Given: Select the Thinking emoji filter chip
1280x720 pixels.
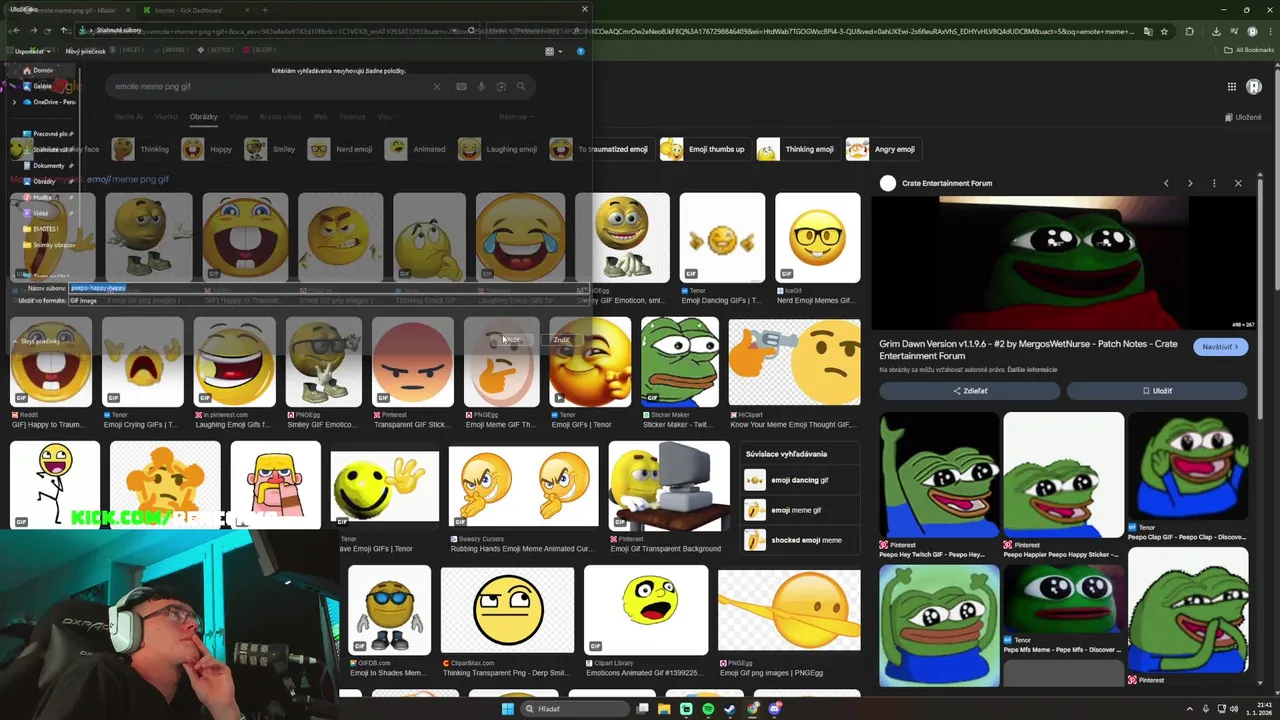Looking at the screenshot, I should pos(797,149).
